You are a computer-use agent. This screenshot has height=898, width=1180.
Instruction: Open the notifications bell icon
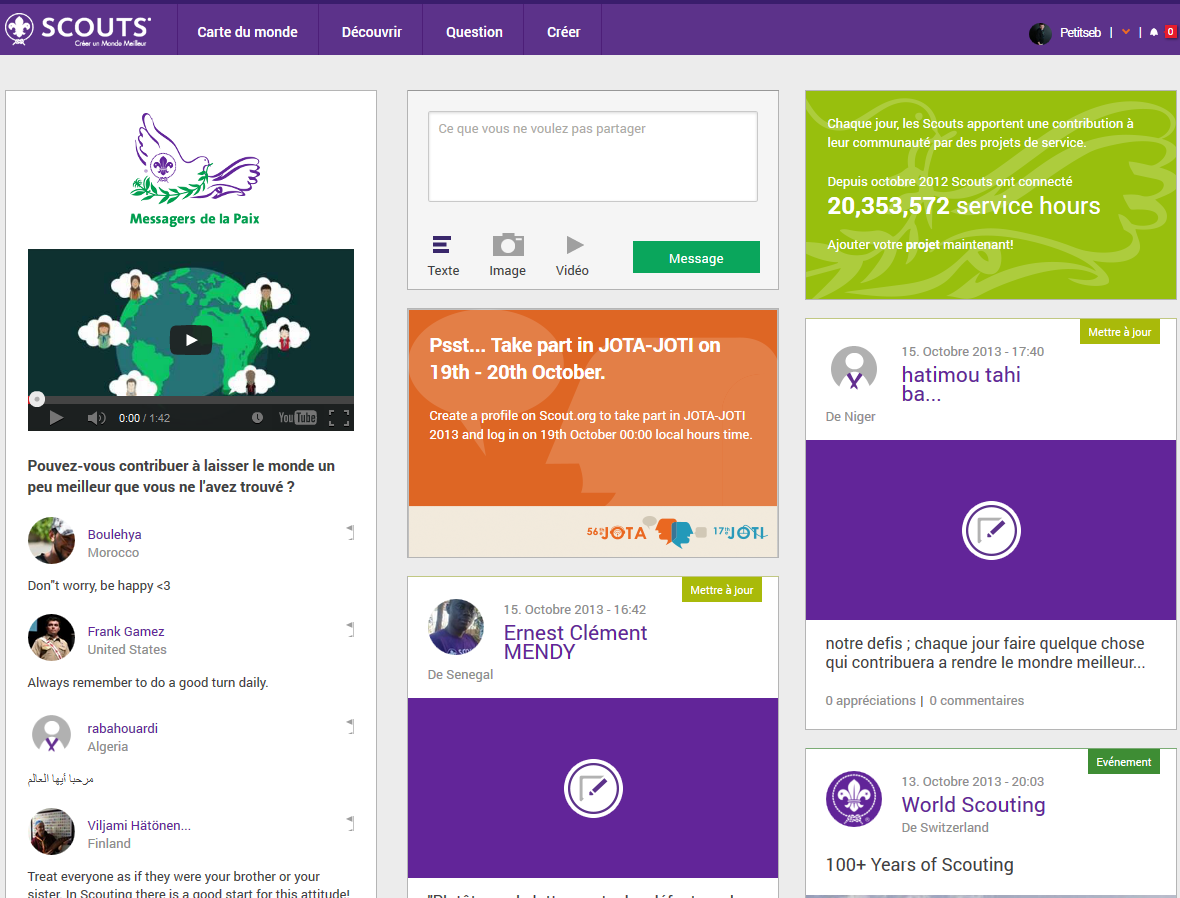(1153, 32)
